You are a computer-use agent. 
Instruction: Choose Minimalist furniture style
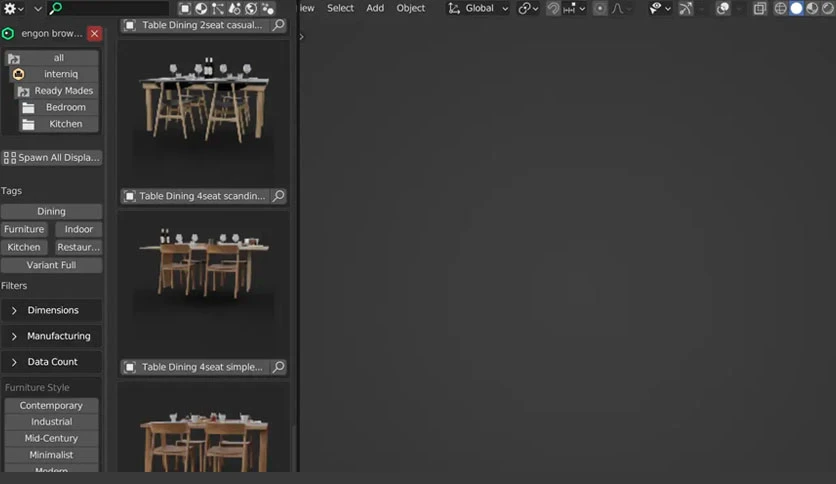(x=51, y=455)
